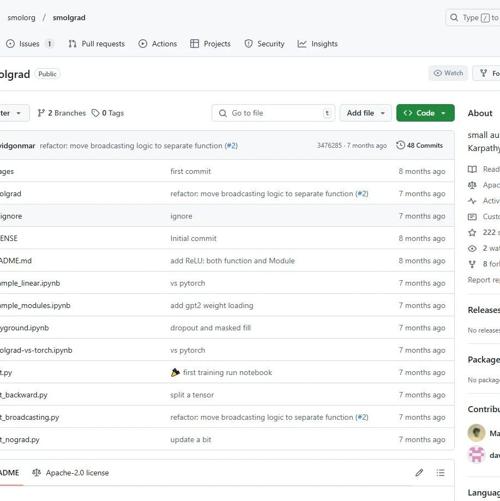Open the test_backward.py file

[23, 395]
